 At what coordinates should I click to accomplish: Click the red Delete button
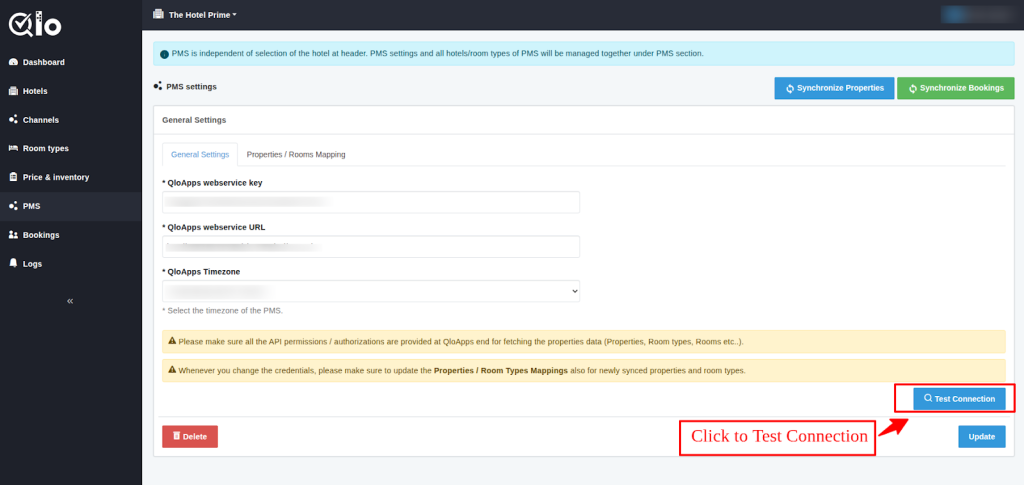point(189,436)
